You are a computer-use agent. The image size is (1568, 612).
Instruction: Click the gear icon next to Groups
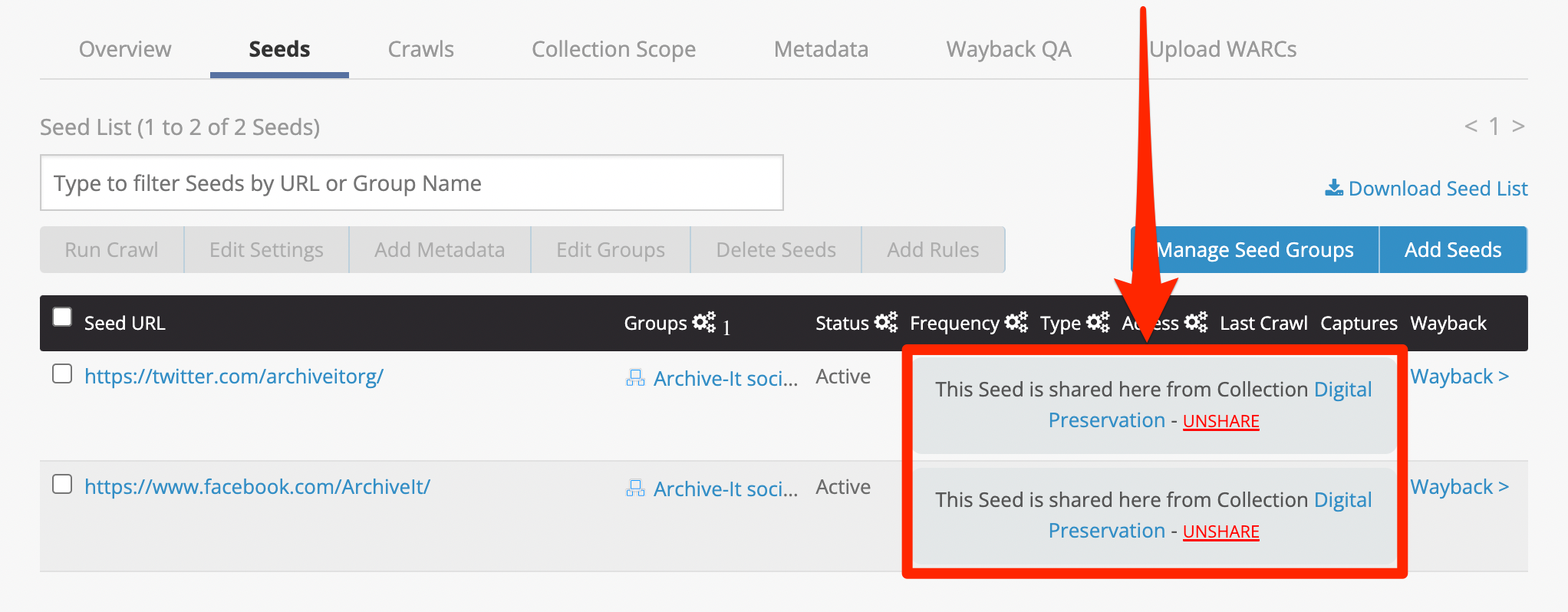point(703,322)
